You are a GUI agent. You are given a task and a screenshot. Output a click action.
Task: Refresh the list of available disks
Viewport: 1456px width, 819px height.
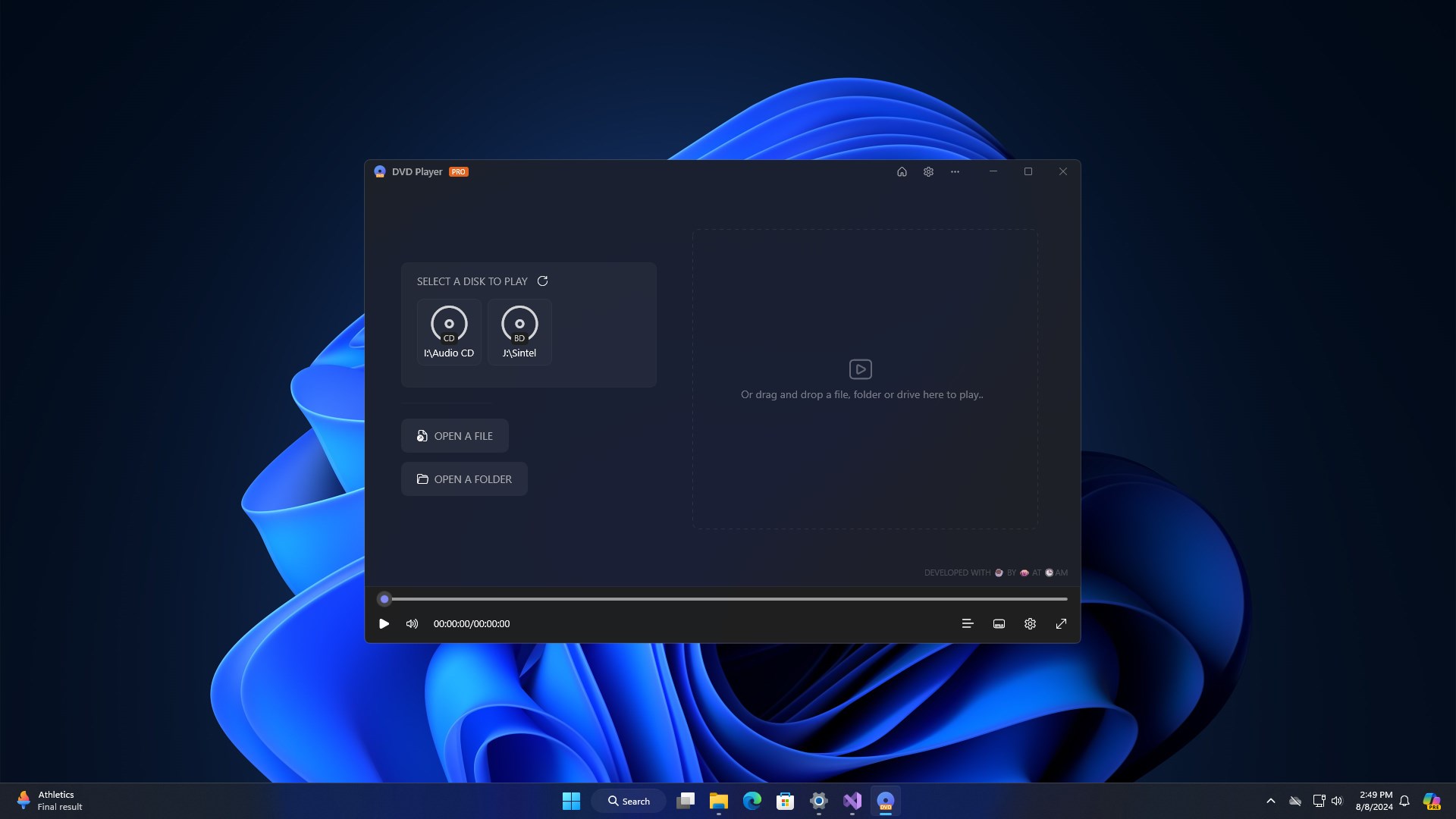point(542,281)
